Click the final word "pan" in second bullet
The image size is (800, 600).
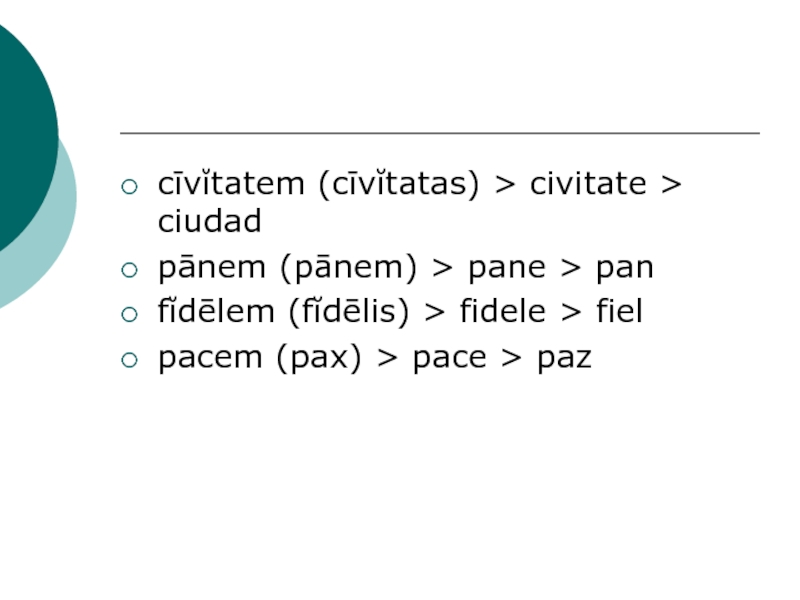[625, 268]
